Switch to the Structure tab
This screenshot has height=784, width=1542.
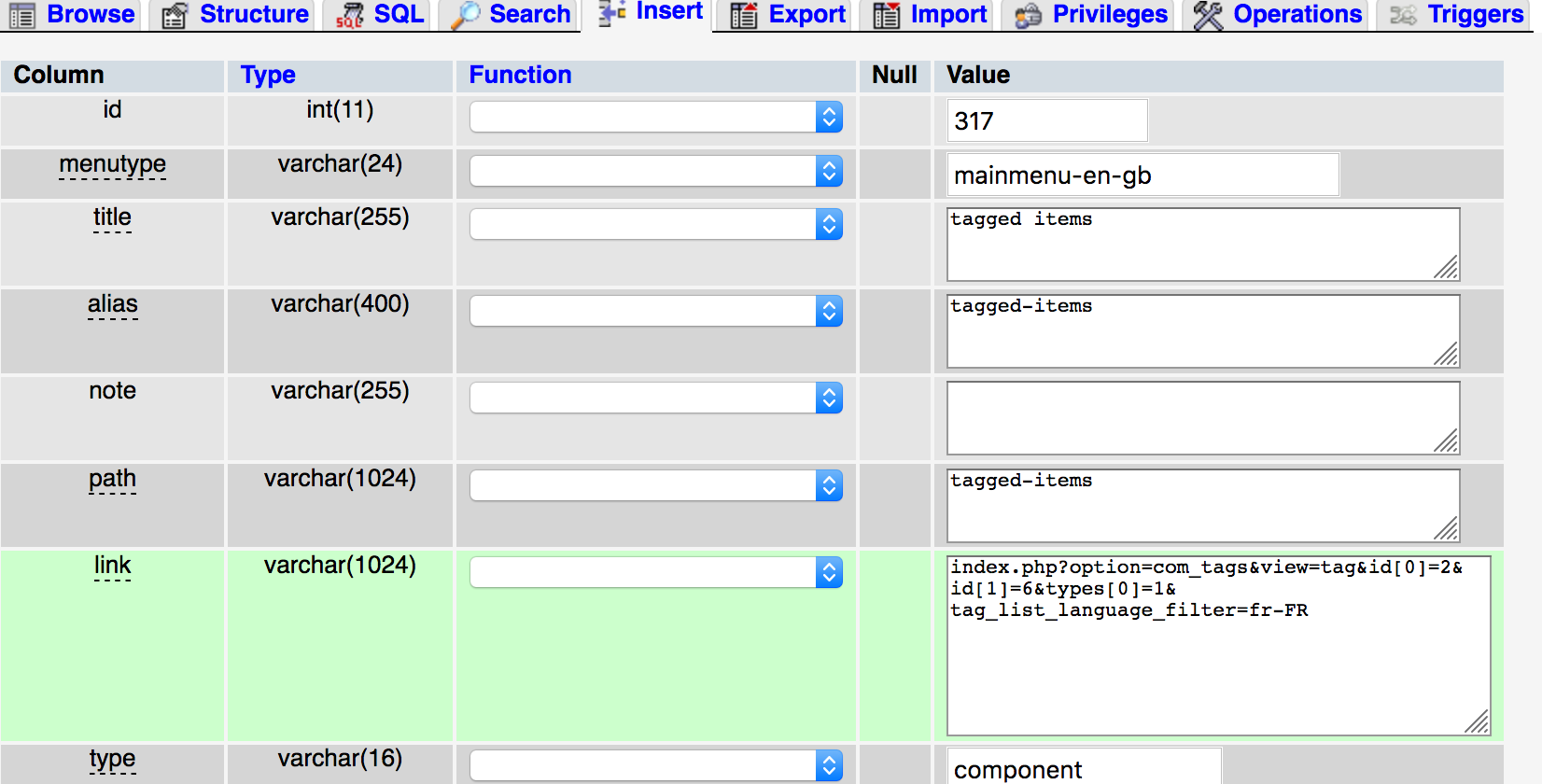254,14
